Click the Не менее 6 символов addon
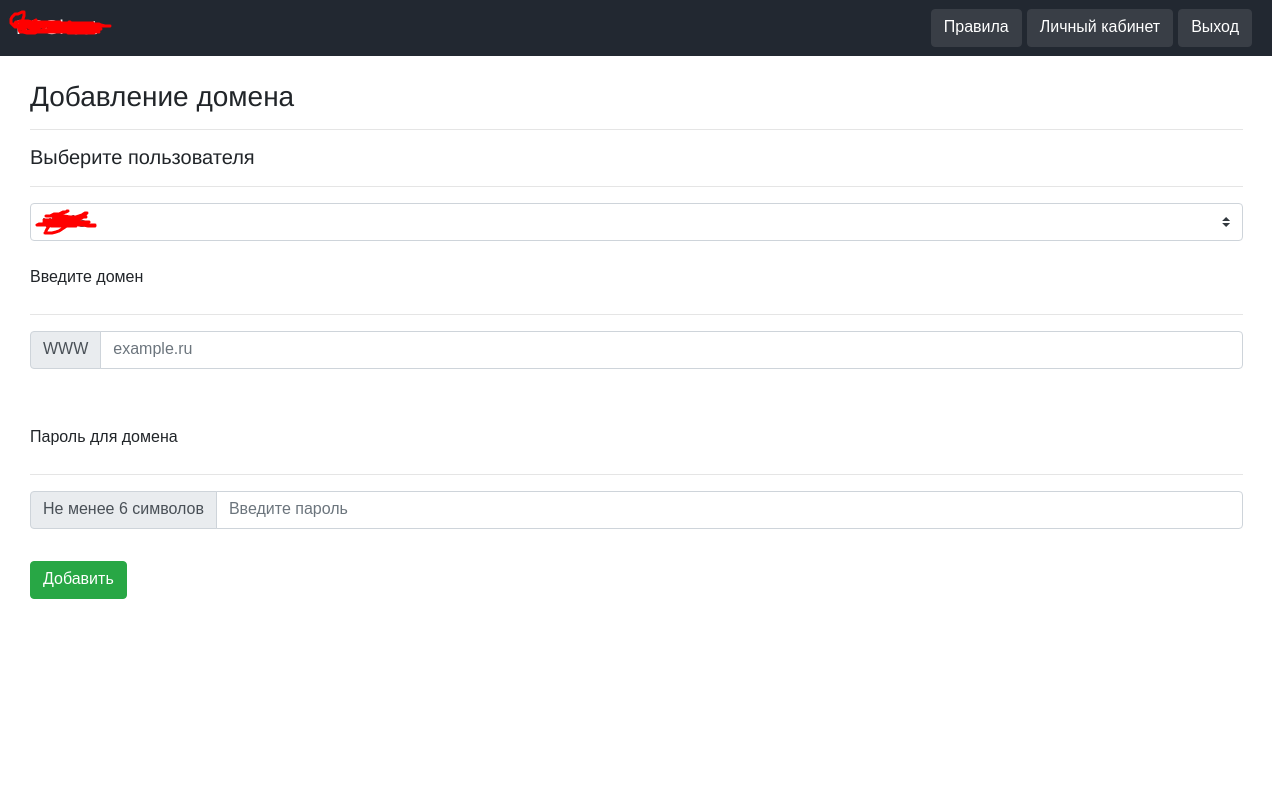1272x799 pixels. 123,510
